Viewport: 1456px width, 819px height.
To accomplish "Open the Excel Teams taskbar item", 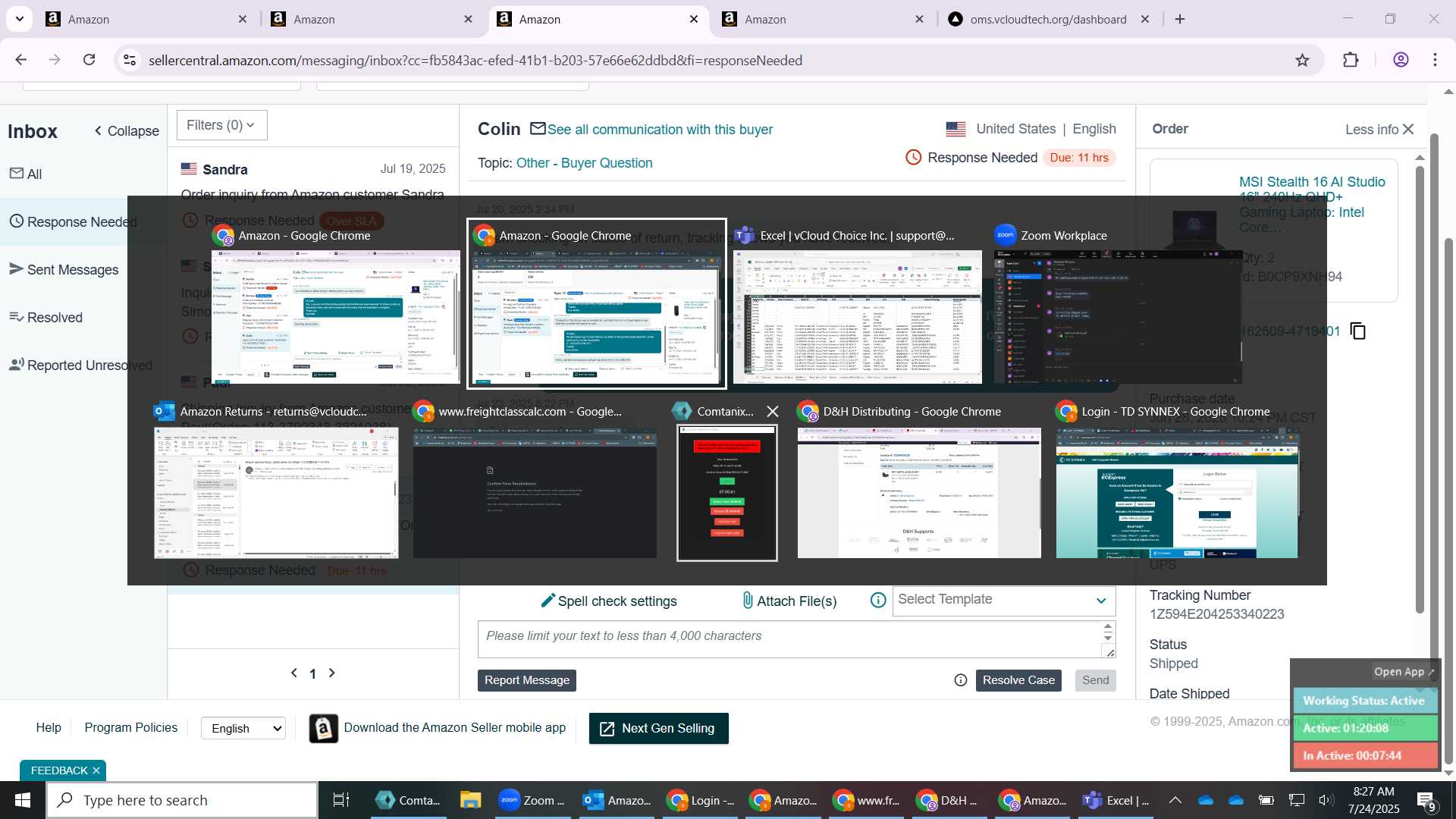I will (x=1116, y=800).
